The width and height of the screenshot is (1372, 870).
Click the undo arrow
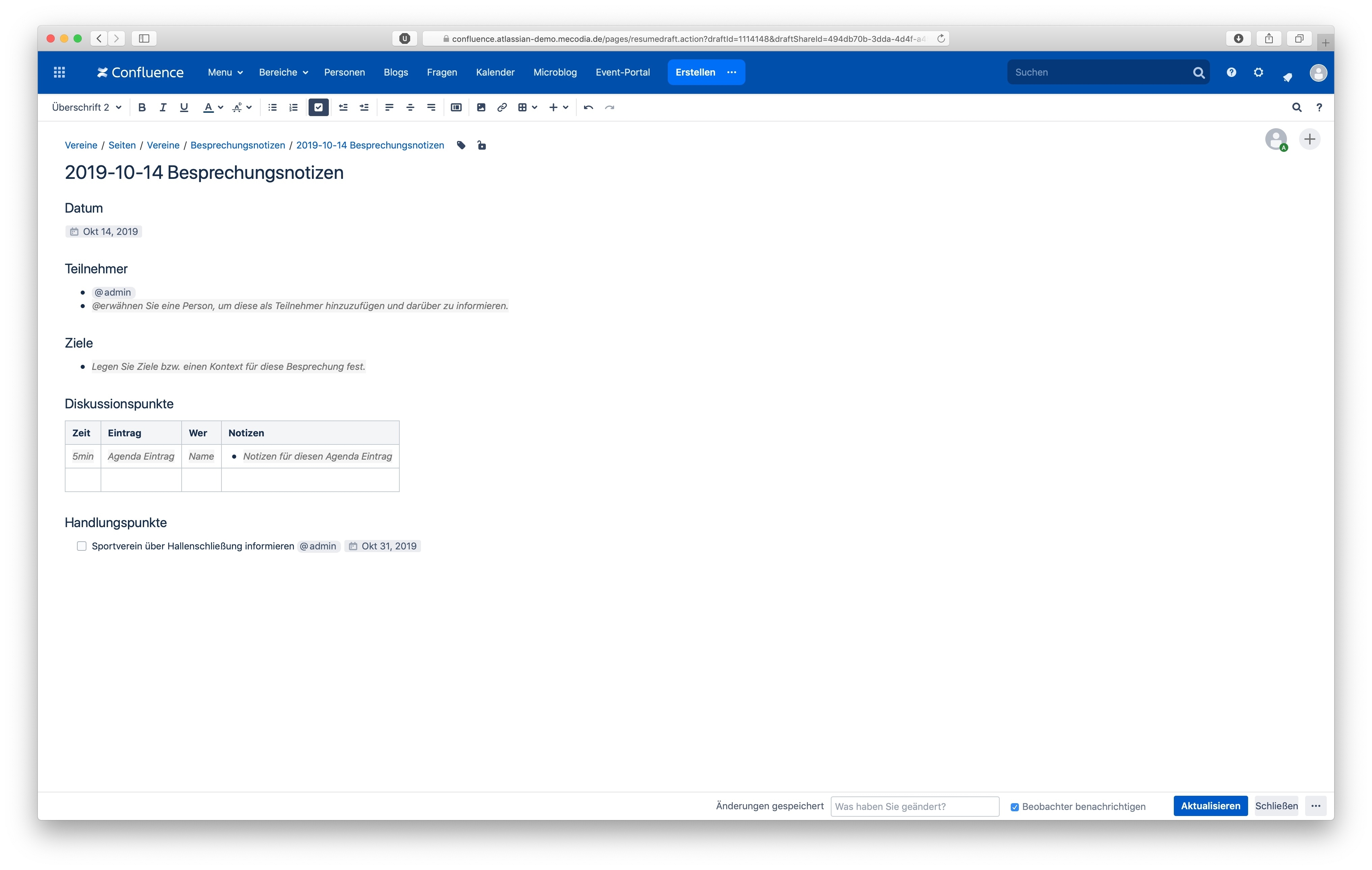click(588, 107)
